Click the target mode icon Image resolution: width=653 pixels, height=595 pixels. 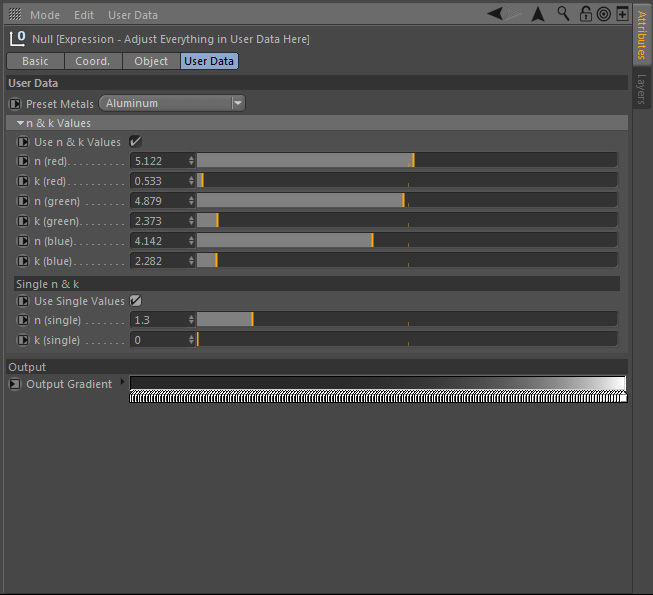coord(603,14)
